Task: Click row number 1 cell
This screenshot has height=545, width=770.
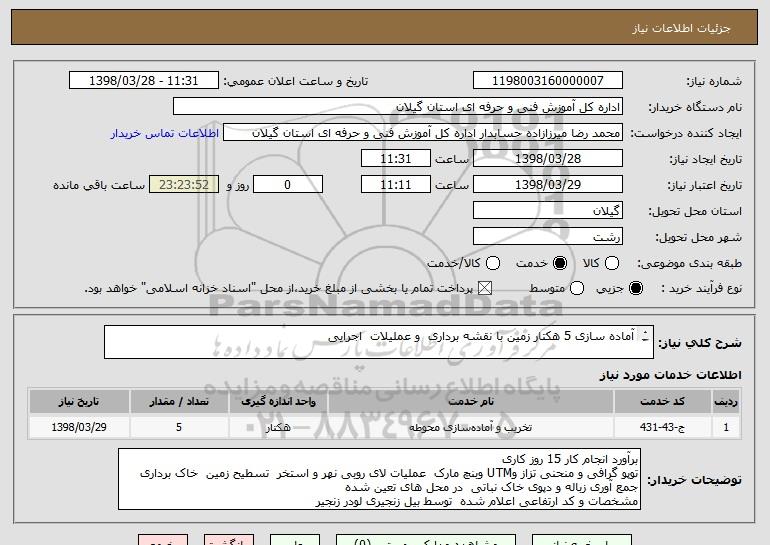Action: [726, 427]
